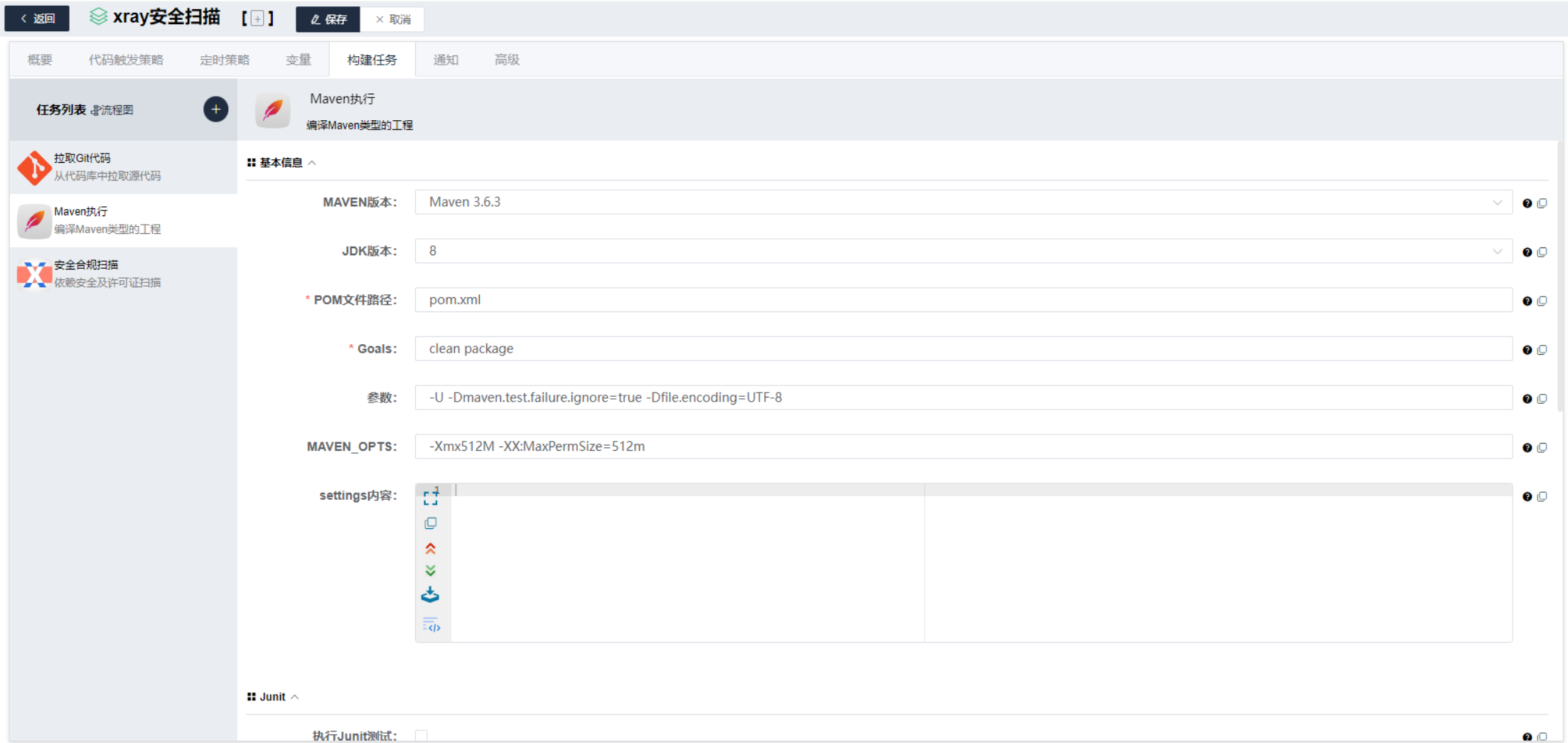Click the green double-down arrow in editor
This screenshot has height=743, width=1568.
click(431, 571)
